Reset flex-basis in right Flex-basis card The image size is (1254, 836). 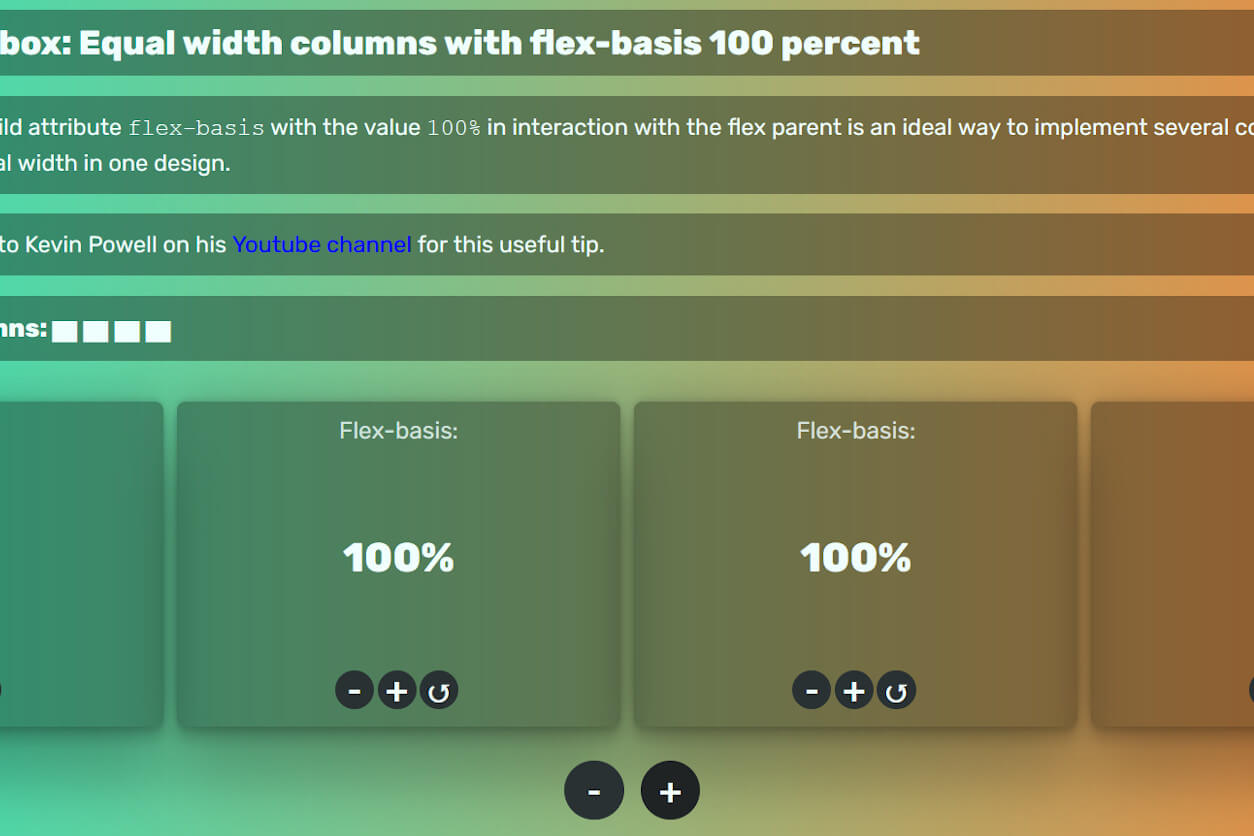coord(896,690)
